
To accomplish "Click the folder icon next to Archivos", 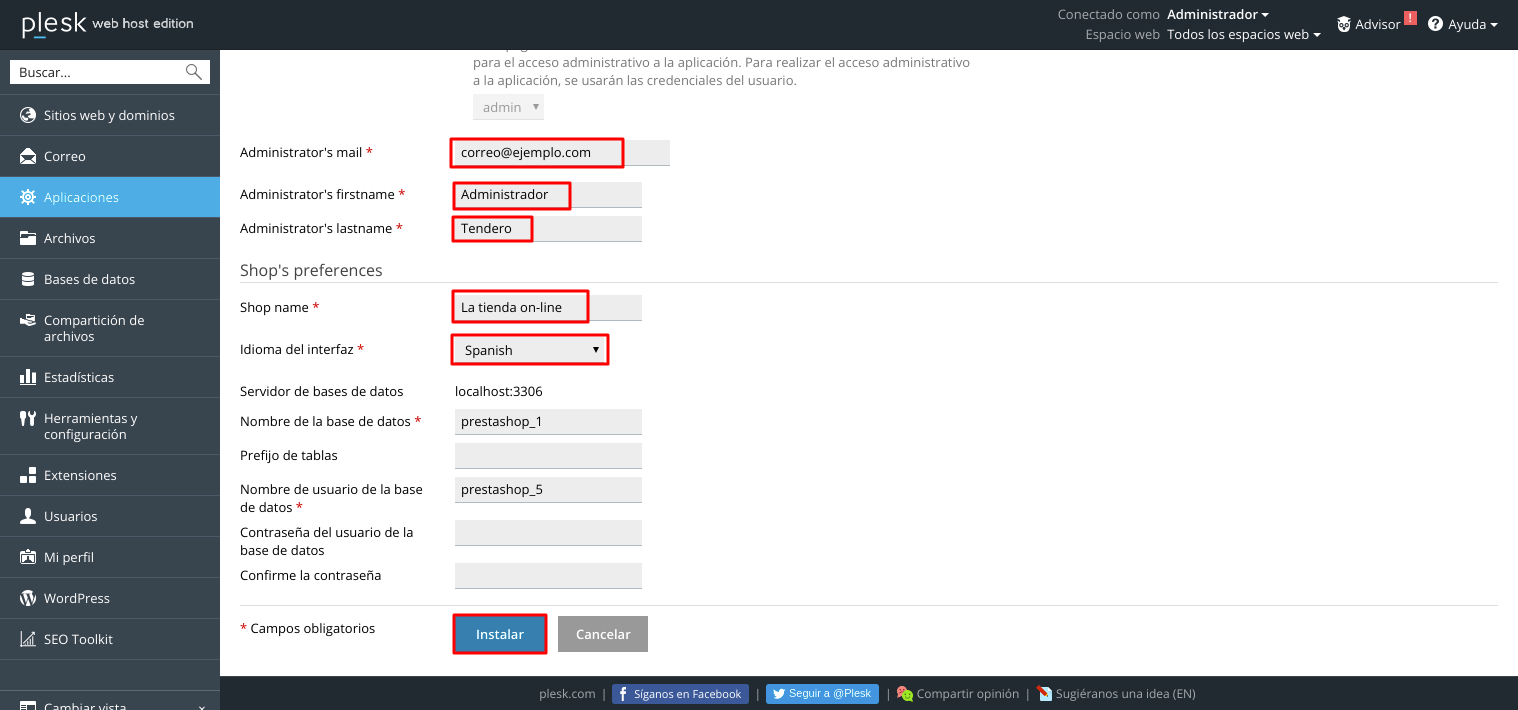I will click(27, 238).
